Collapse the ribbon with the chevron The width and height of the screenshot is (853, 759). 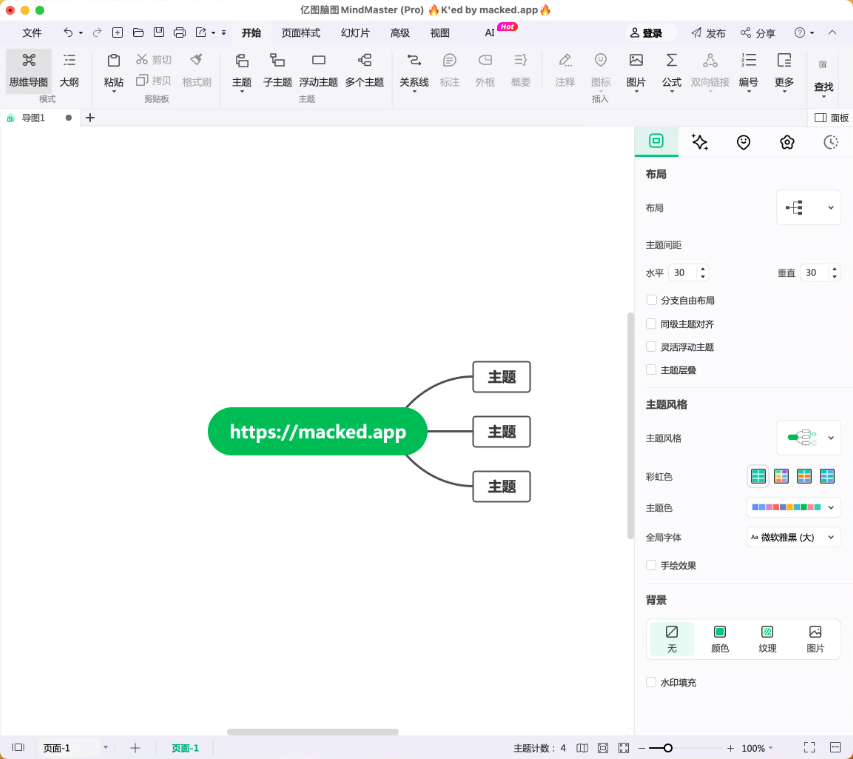(x=832, y=33)
